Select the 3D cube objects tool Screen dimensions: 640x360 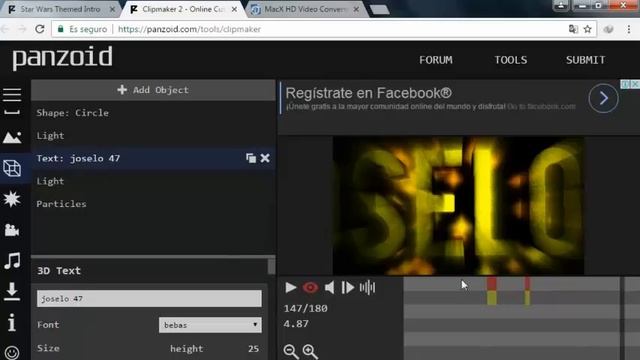pyautogui.click(x=12, y=168)
